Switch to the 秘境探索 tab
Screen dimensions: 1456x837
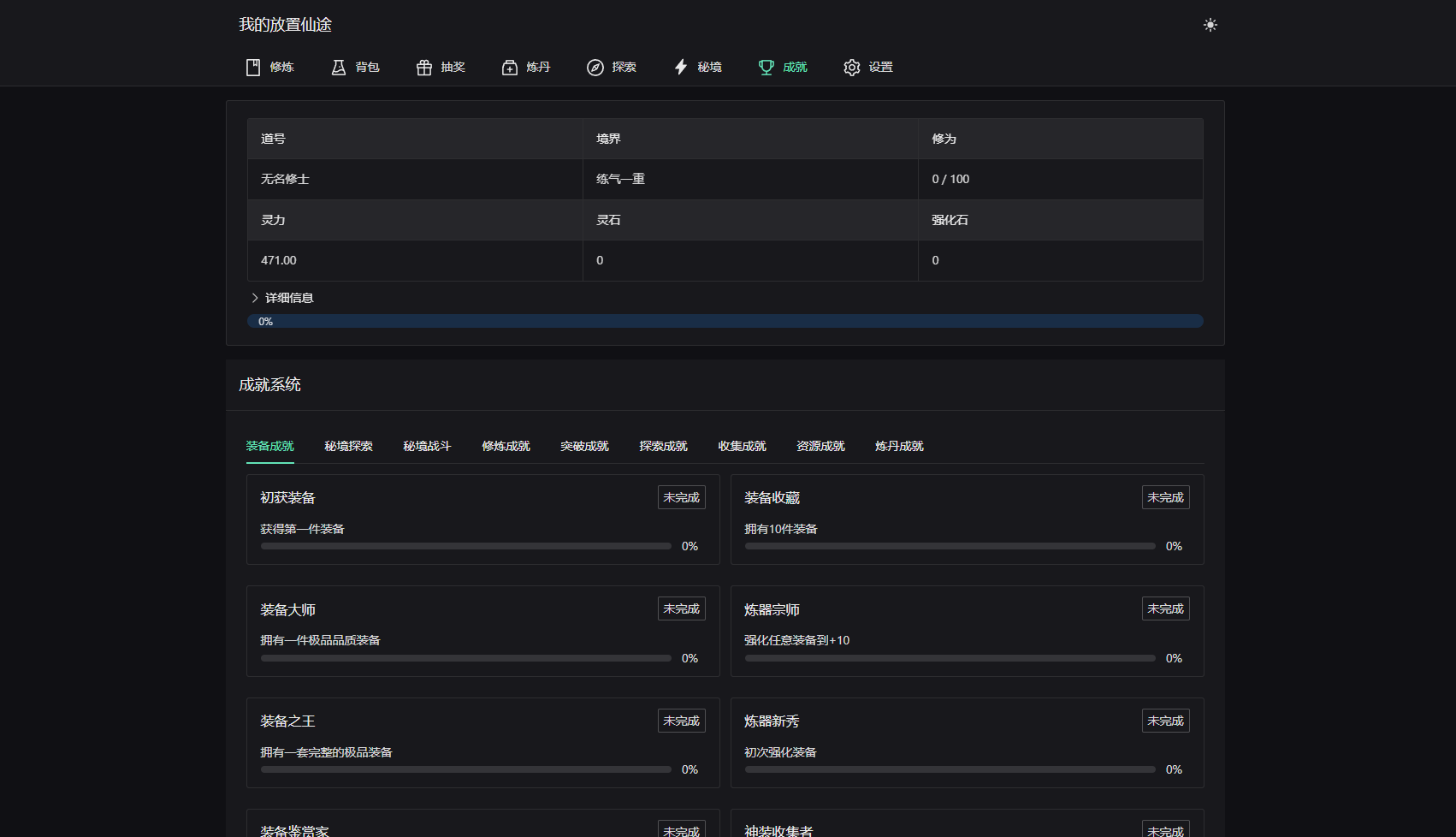348,446
